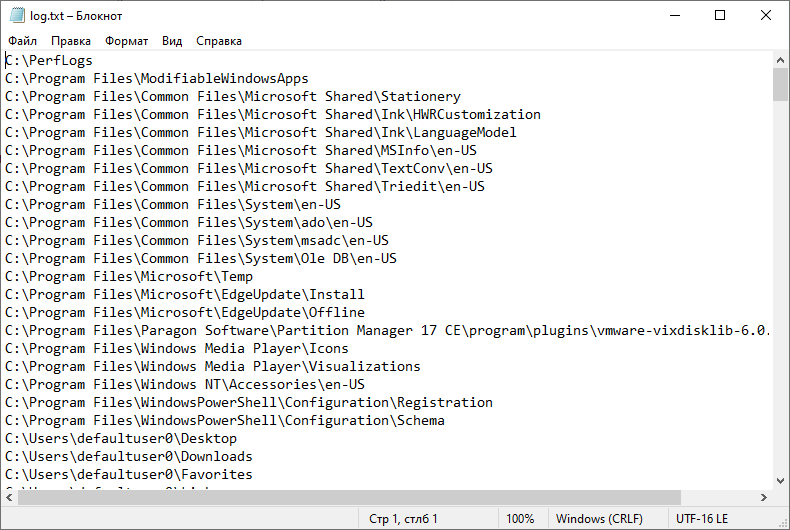Screen dimensions: 790x530
Task: Click the Windows NT\Accessories\en-US line
Action: 185,384
